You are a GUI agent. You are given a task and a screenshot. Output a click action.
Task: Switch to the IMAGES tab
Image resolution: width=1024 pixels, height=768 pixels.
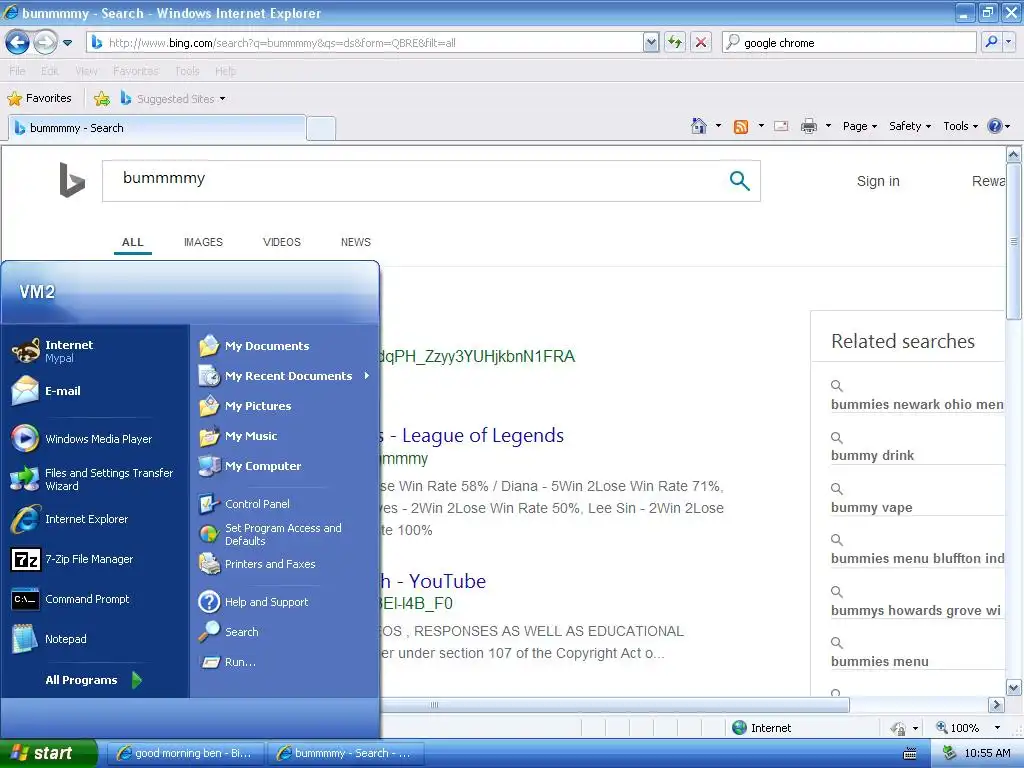[x=203, y=242]
